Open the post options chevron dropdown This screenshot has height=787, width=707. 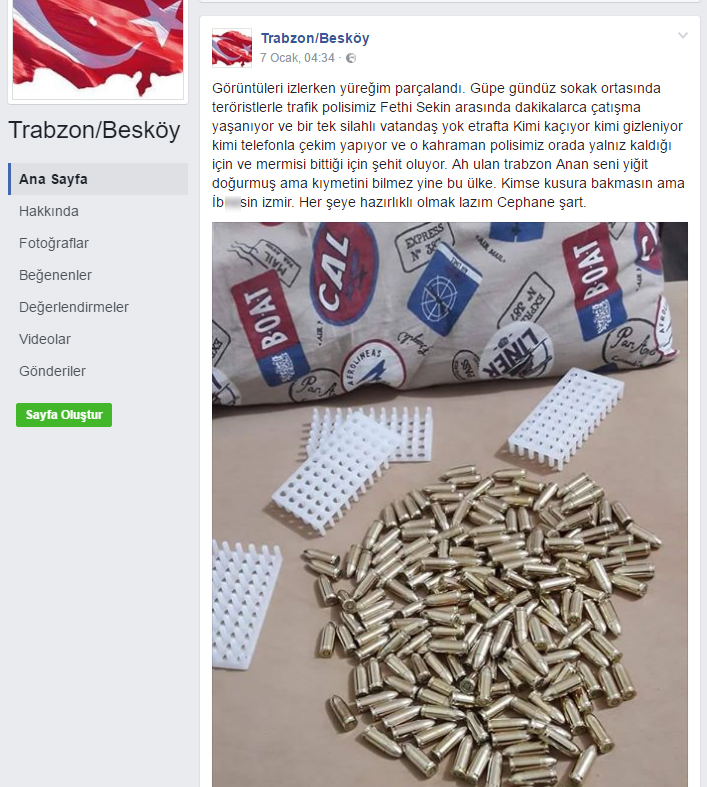tap(682, 36)
